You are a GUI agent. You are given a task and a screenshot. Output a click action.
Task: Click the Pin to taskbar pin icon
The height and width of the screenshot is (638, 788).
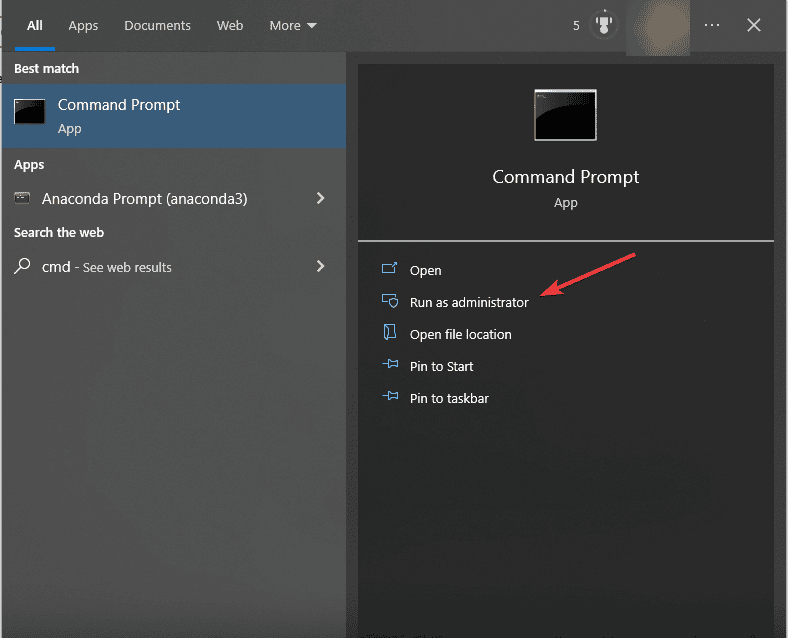(x=390, y=396)
